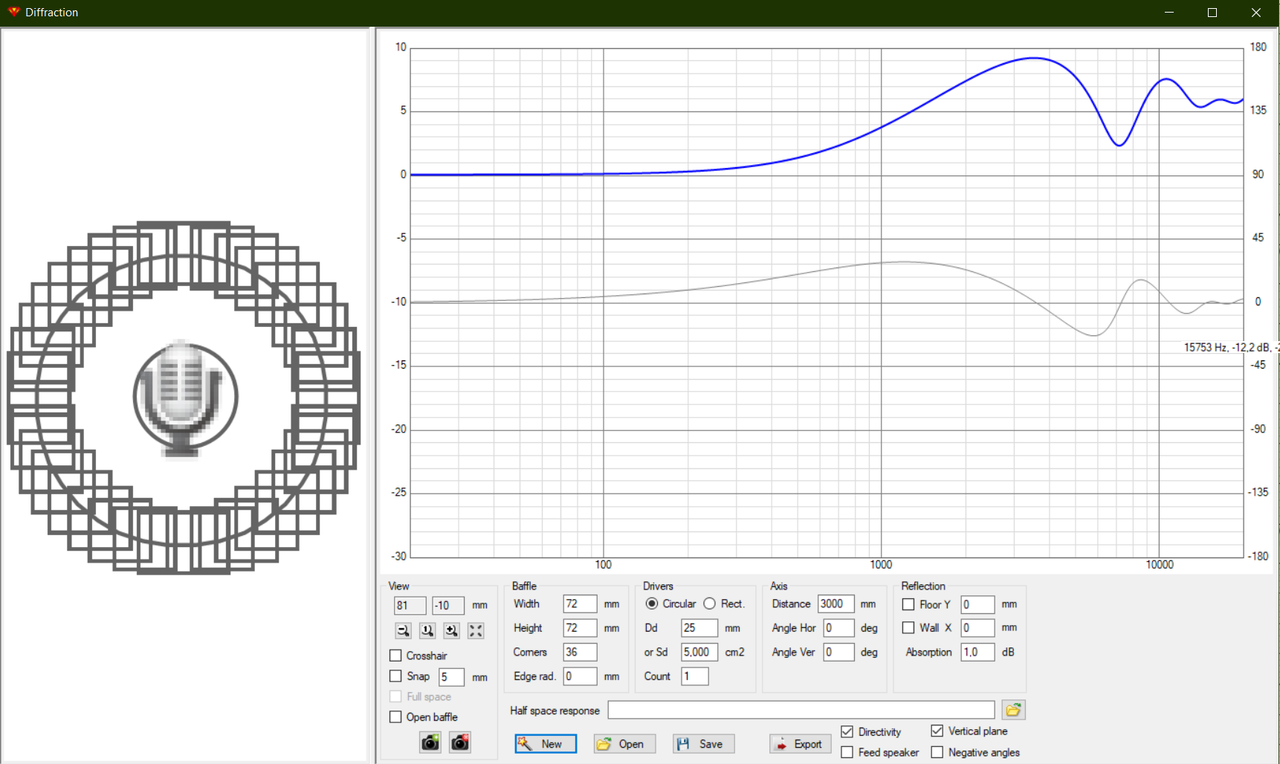Set the Angle Ver field
1280x764 pixels.
(x=839, y=652)
